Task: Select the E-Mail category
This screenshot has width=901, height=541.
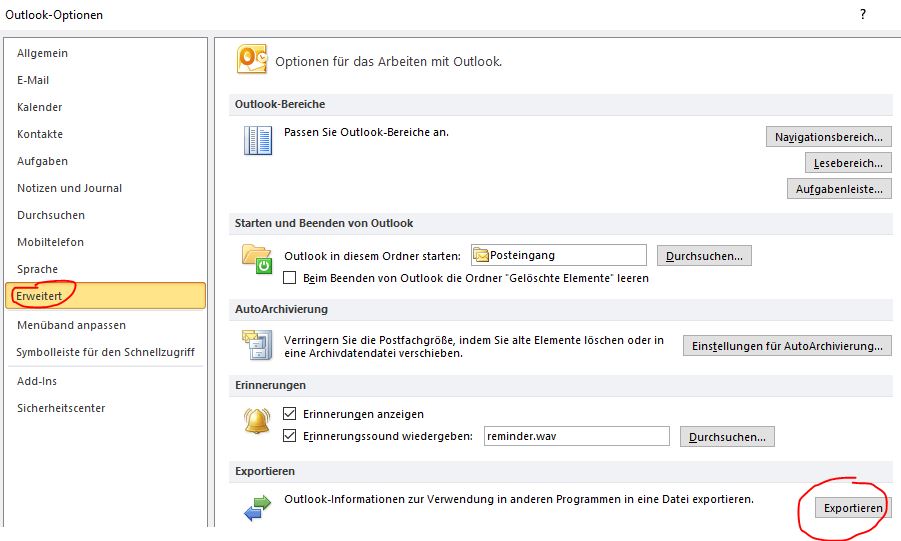Action: tap(33, 80)
